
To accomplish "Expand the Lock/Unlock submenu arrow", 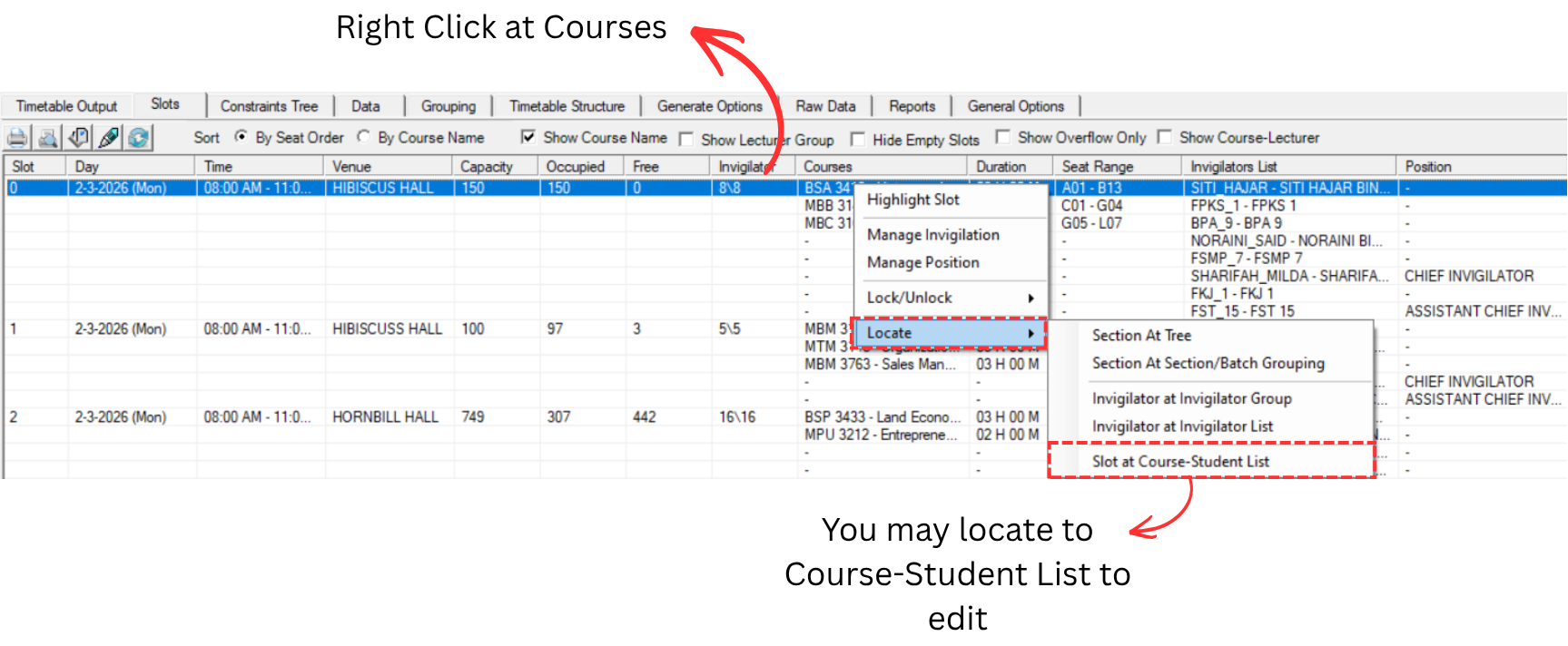I will coord(1031,298).
